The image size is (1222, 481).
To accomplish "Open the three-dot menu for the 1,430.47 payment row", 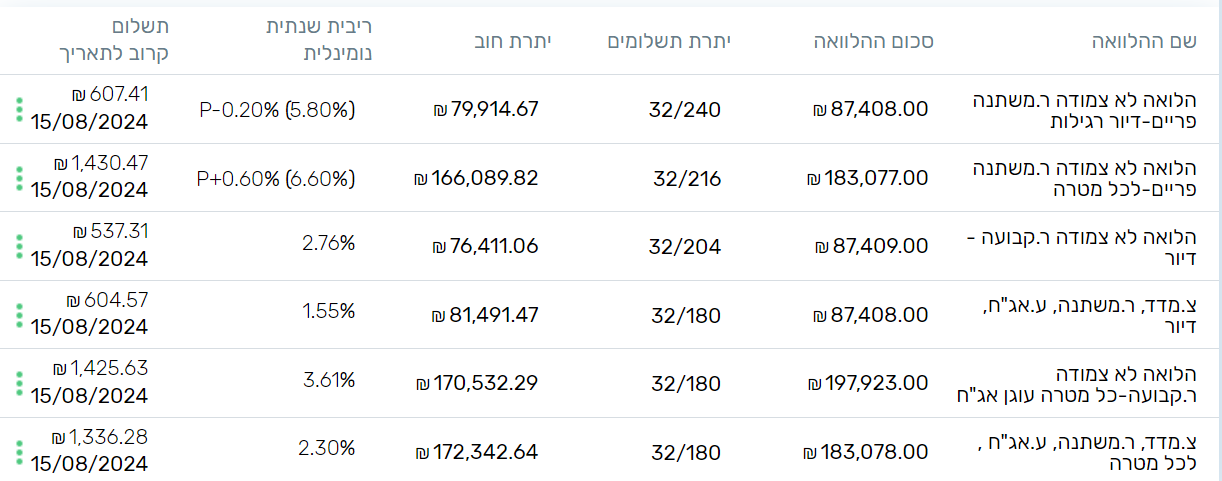I will [18, 178].
